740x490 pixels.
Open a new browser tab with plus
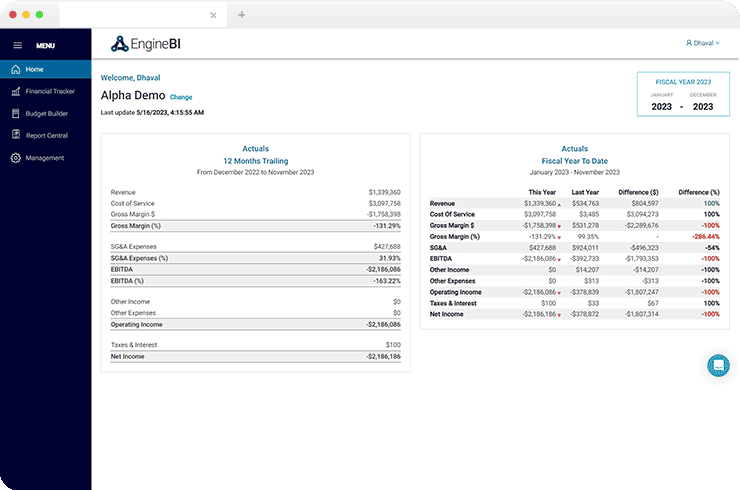[241, 15]
